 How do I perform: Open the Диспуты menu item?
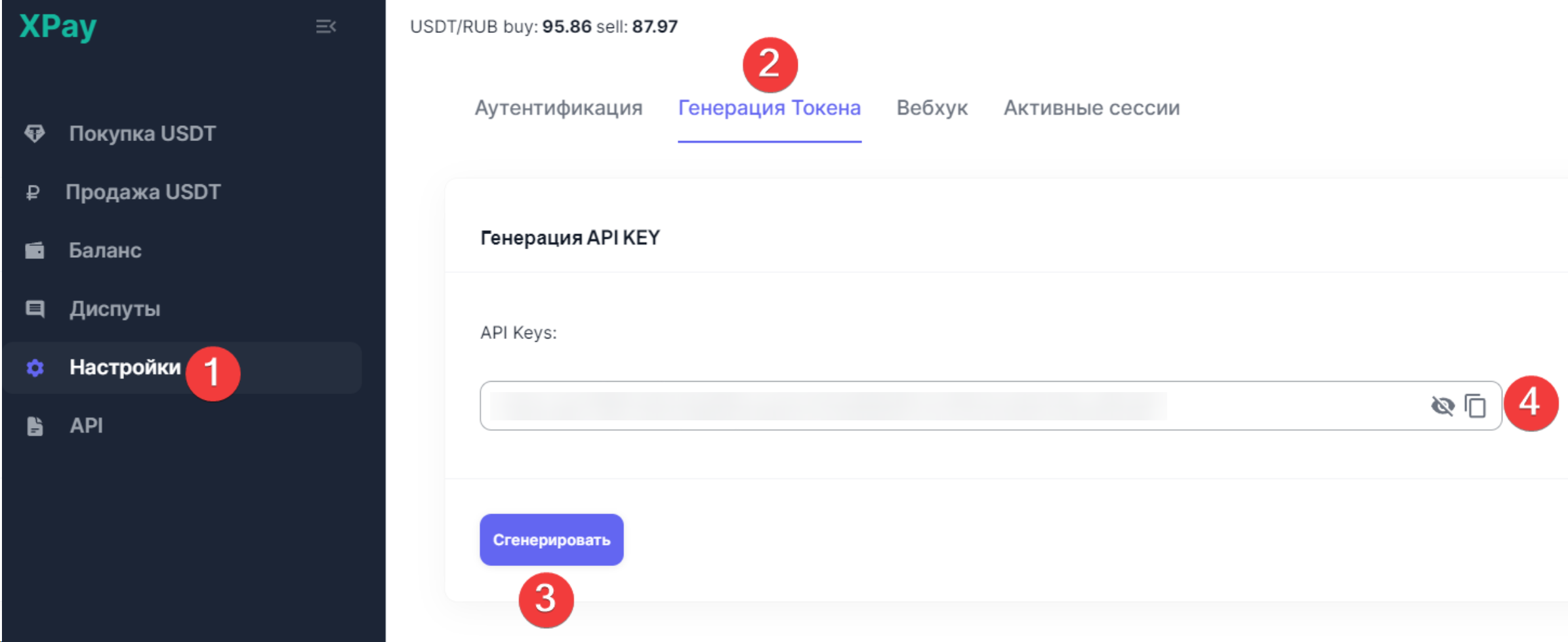115,309
